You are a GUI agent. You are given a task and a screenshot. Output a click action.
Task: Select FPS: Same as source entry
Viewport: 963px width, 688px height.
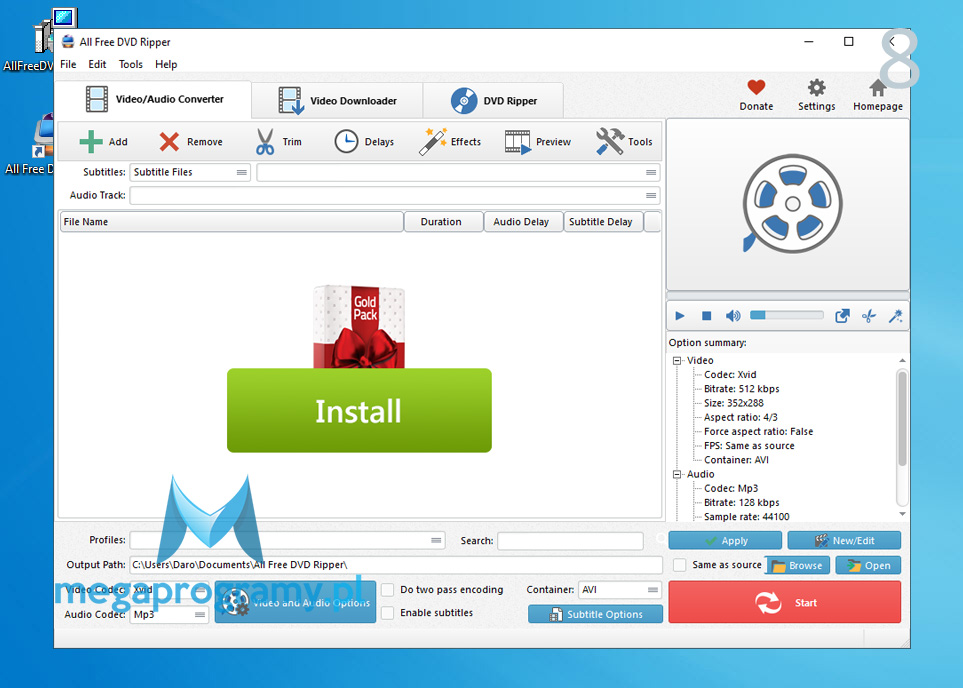[749, 445]
